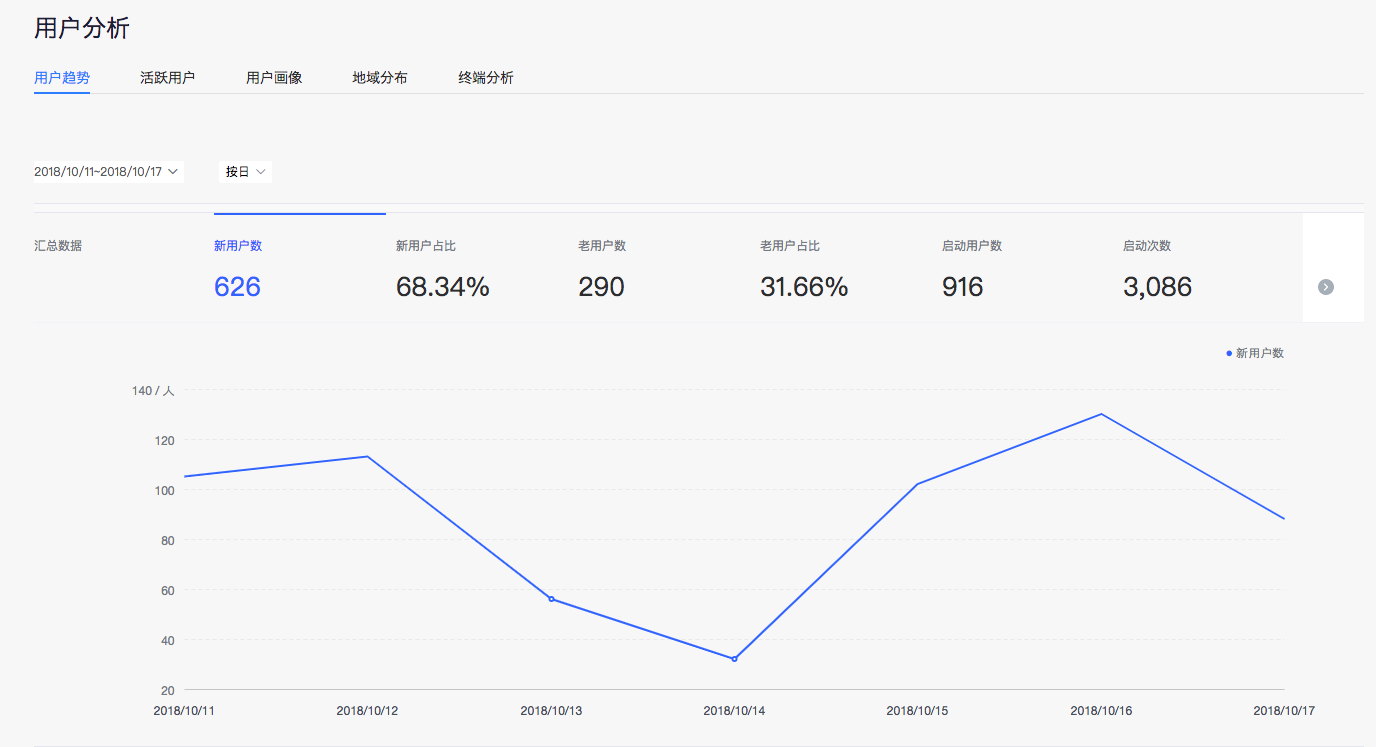Toggle the 新用户数 legend series
The width and height of the screenshot is (1376, 747).
tap(1254, 353)
